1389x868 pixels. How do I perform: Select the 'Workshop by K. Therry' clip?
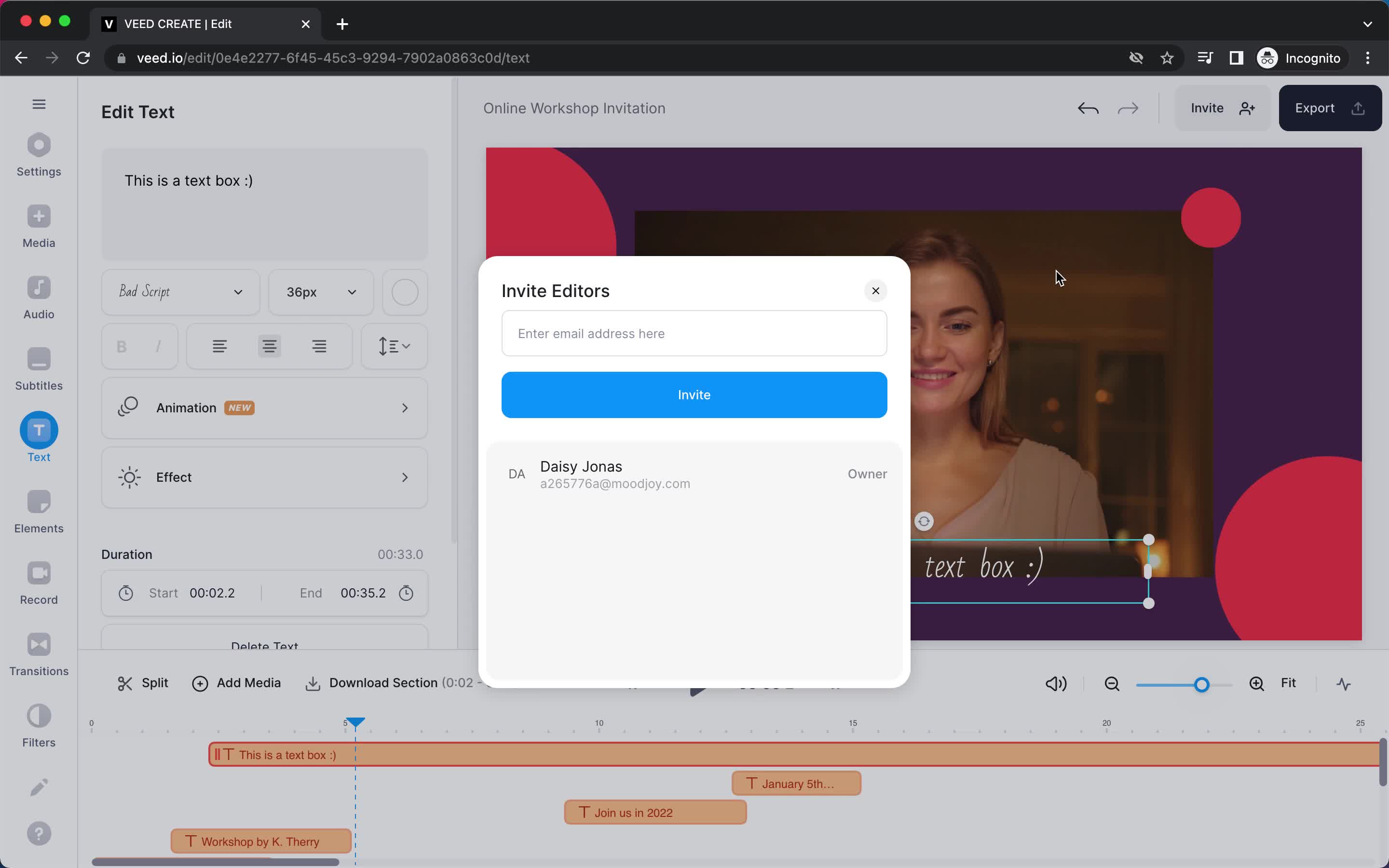point(260,841)
